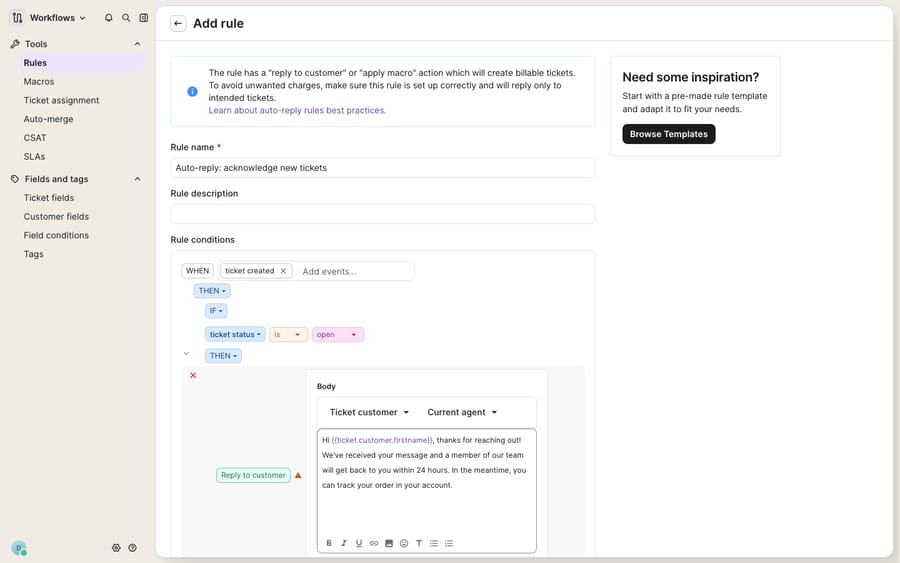This screenshot has height=563, width=900.
Task: Click the warning triangle beside Reply to customer
Action: 298,475
